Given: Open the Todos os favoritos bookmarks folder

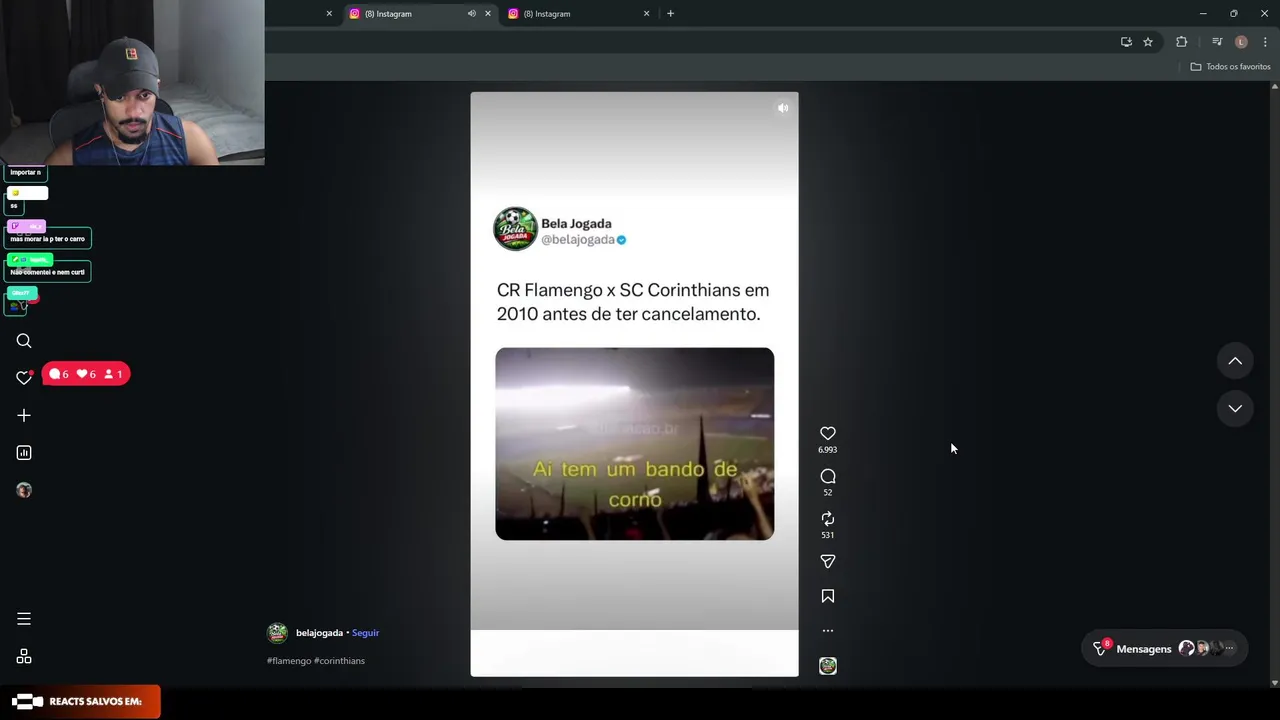Looking at the screenshot, I should [x=1230, y=67].
